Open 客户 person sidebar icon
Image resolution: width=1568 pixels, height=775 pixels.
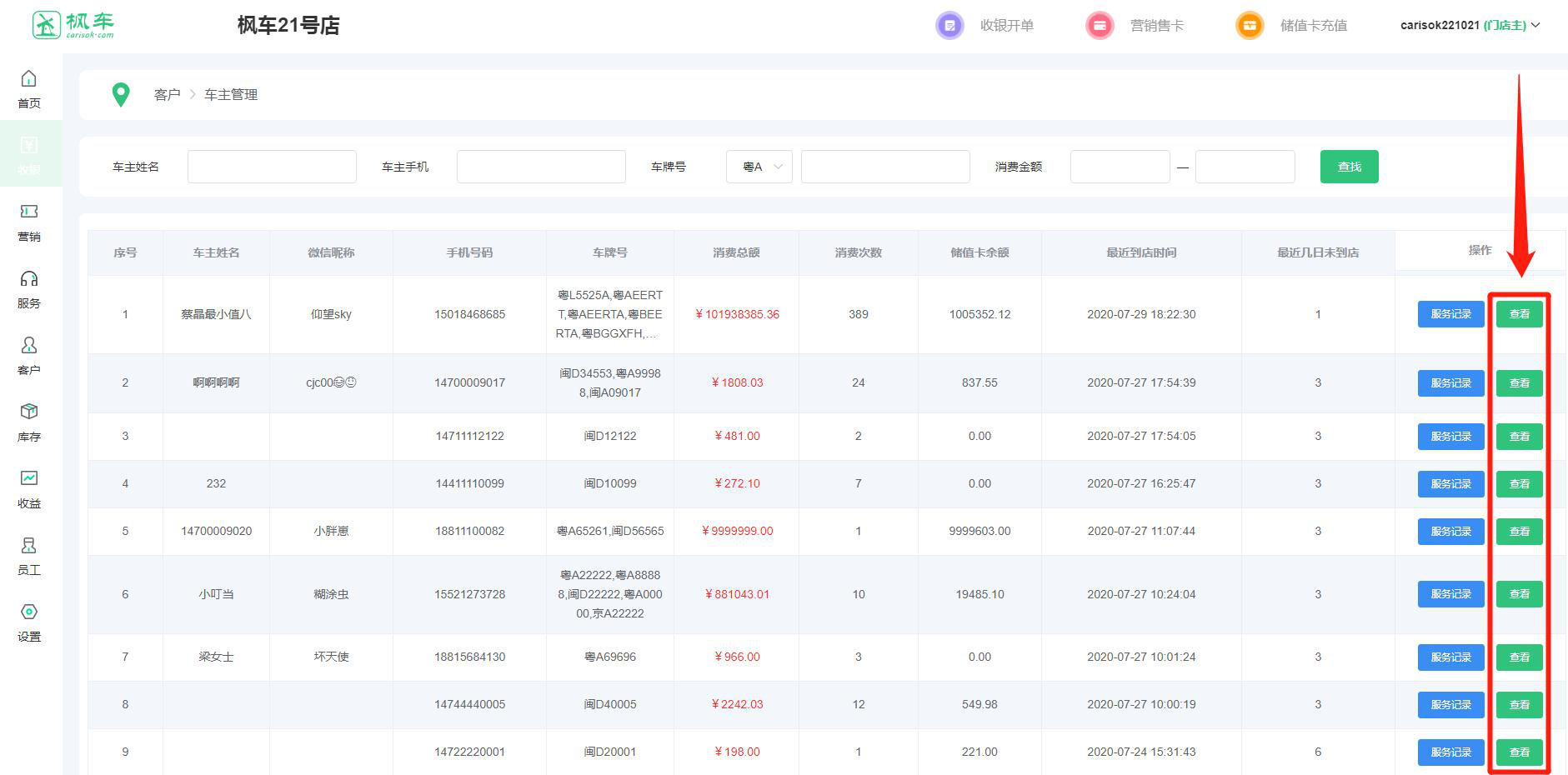29,345
